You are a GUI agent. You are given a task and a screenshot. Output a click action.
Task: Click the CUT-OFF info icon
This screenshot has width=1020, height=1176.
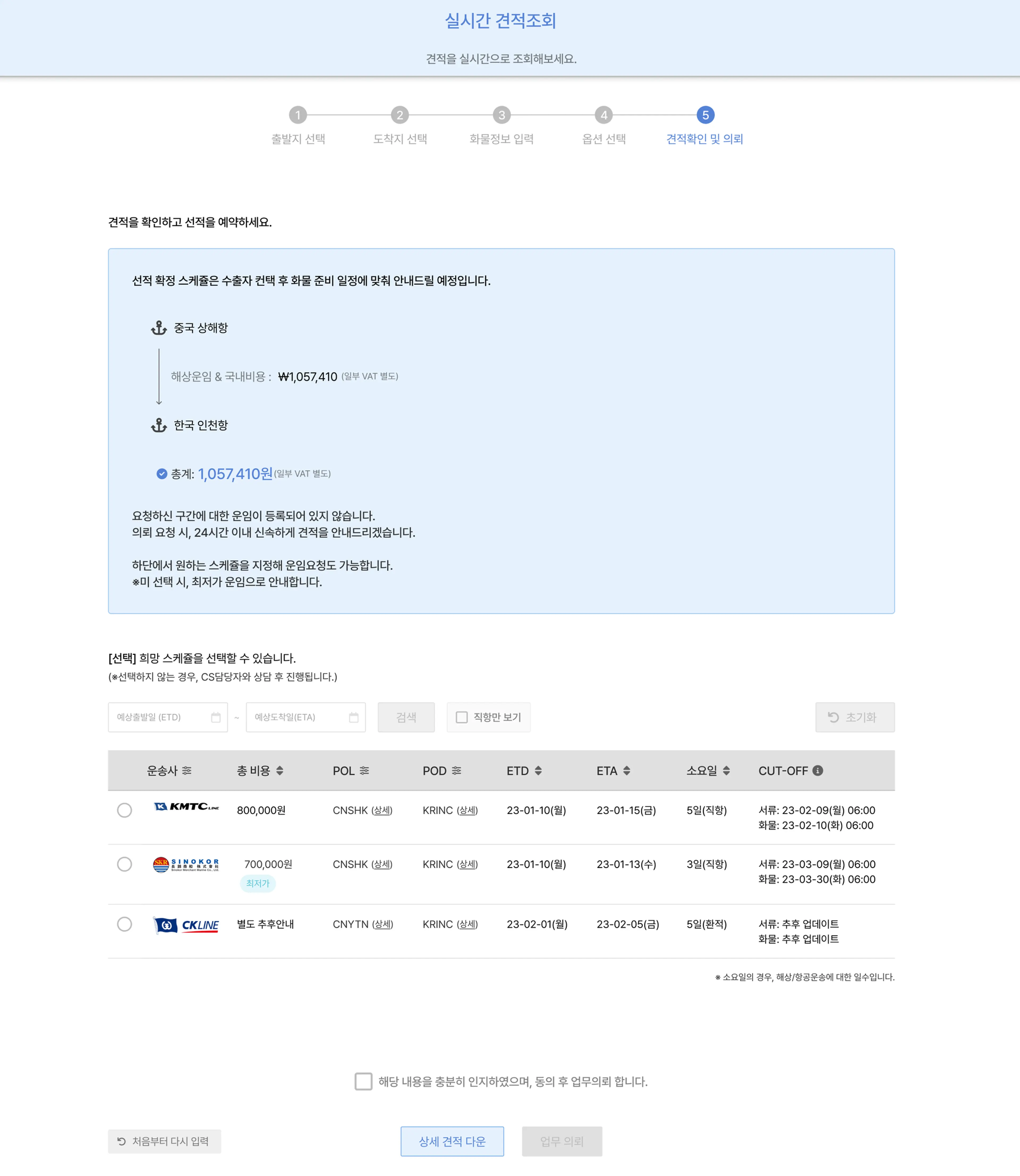[x=817, y=770]
